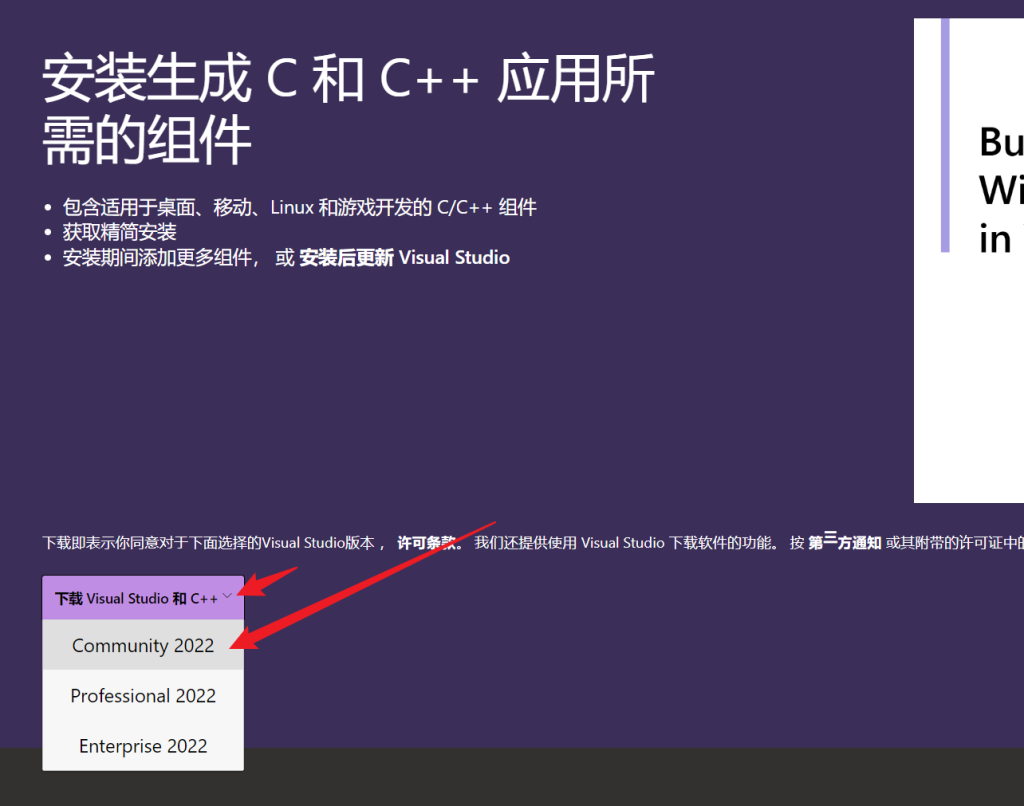
Task: Click inside the white Build Windows panel
Action: point(970,400)
